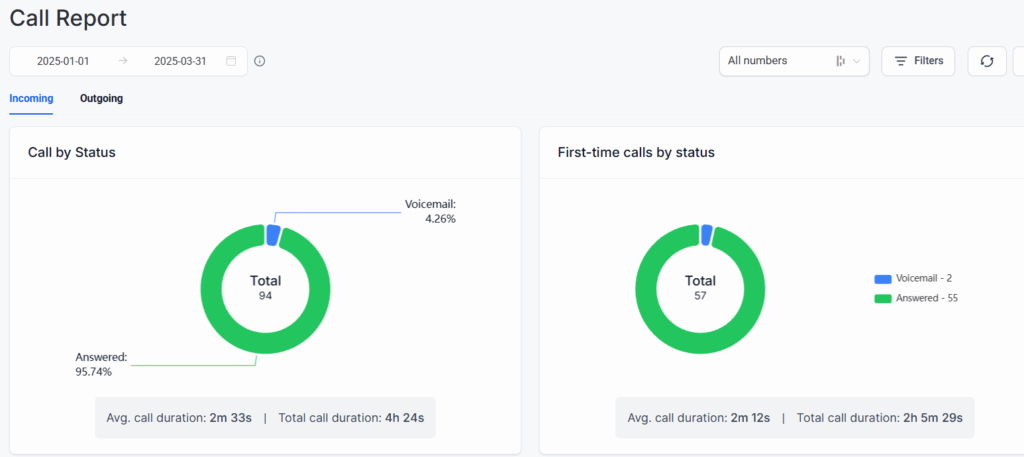The width and height of the screenshot is (1024, 457).
Task: Open the end date 2025-03-31 picker
Action: 180,61
